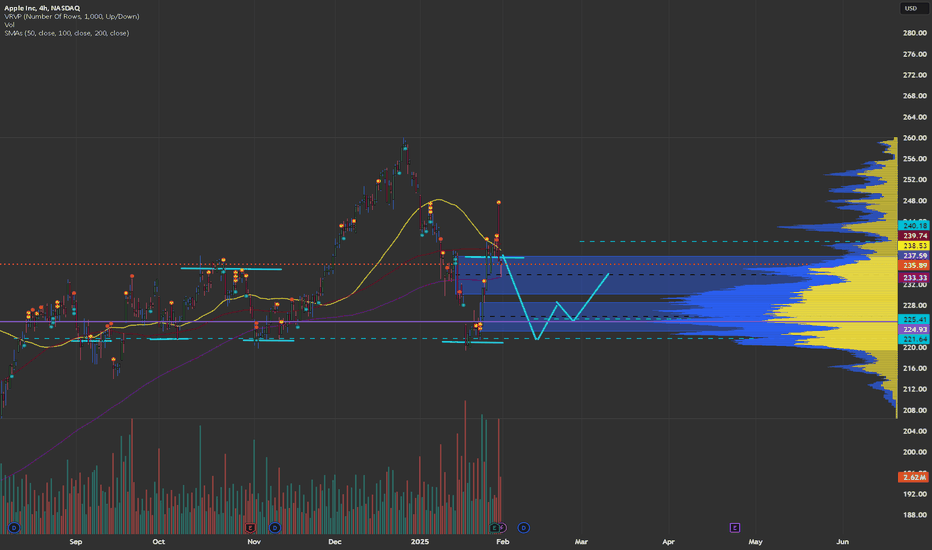Click the Jun label on time axis
The height and width of the screenshot is (550, 932).
point(843,542)
